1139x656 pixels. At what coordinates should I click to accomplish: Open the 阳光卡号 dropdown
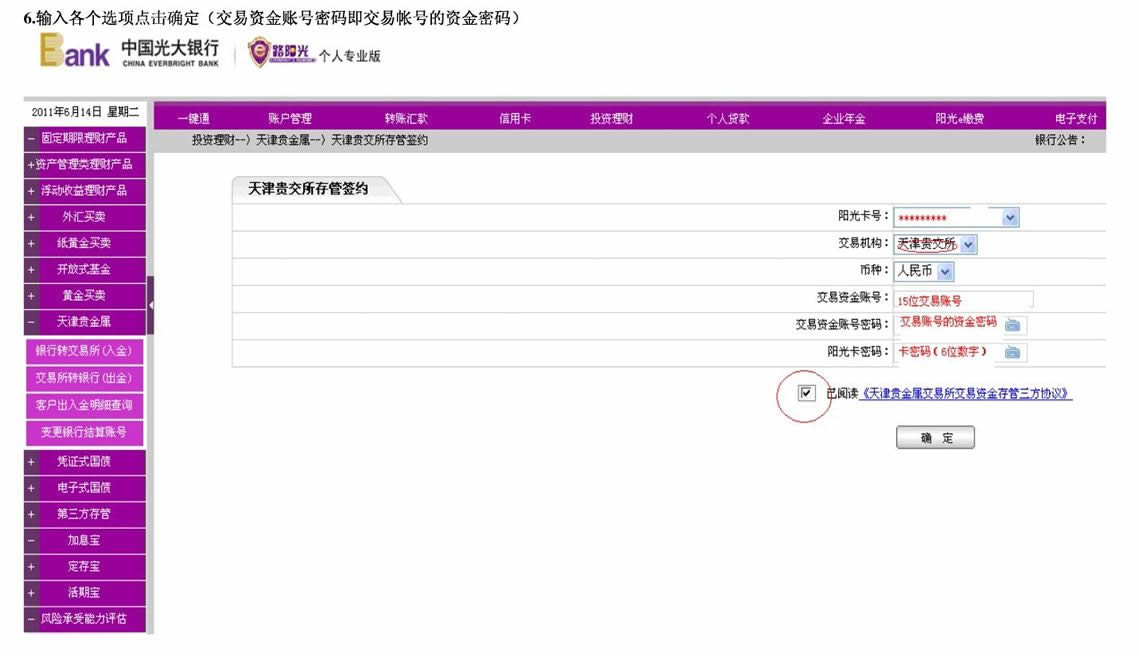pos(1010,217)
